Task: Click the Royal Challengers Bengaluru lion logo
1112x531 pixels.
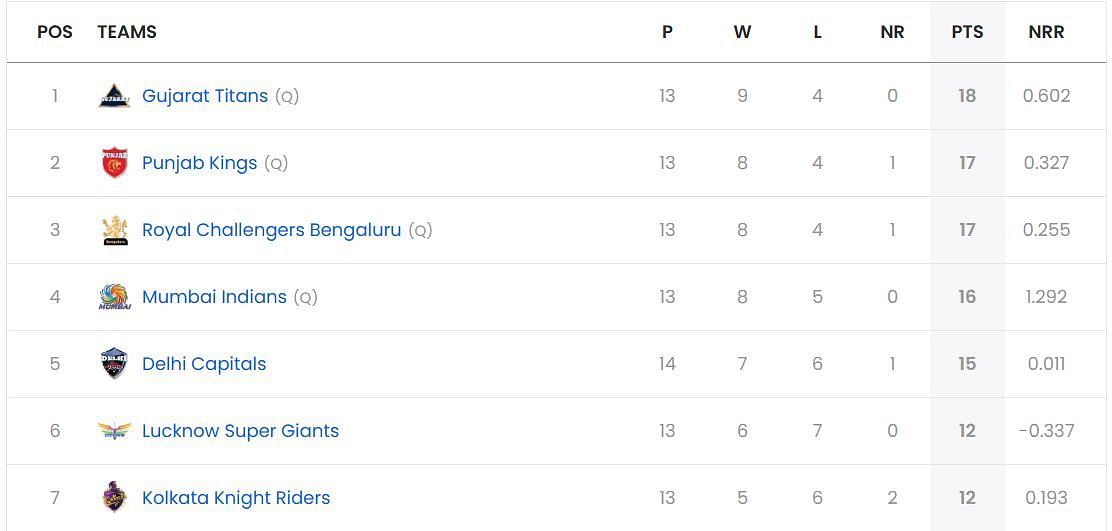Action: pos(114,230)
